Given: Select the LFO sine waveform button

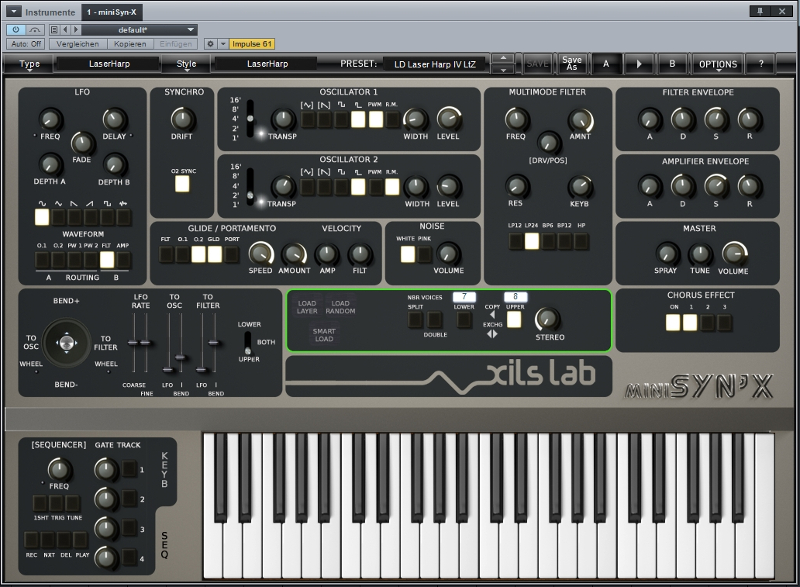Looking at the screenshot, I should (x=42, y=217).
